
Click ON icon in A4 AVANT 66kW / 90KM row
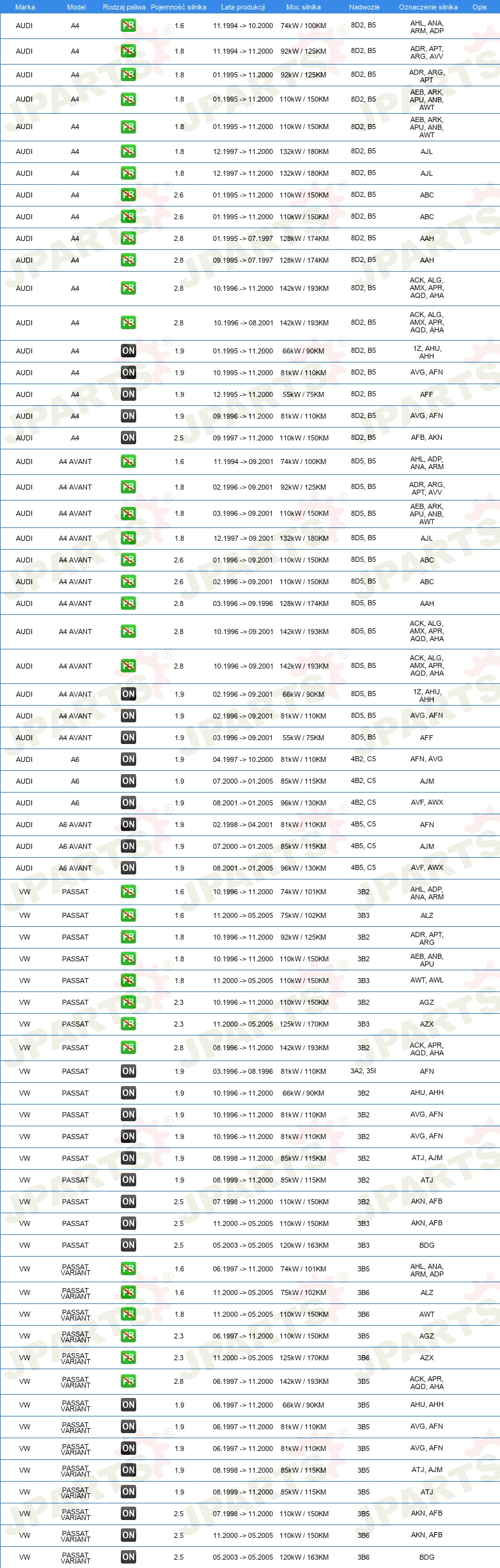click(x=128, y=694)
